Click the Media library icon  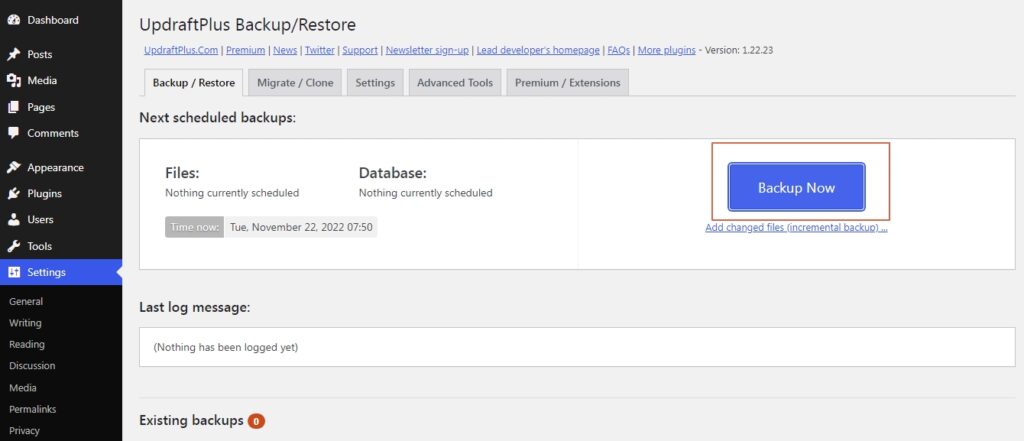coord(14,80)
